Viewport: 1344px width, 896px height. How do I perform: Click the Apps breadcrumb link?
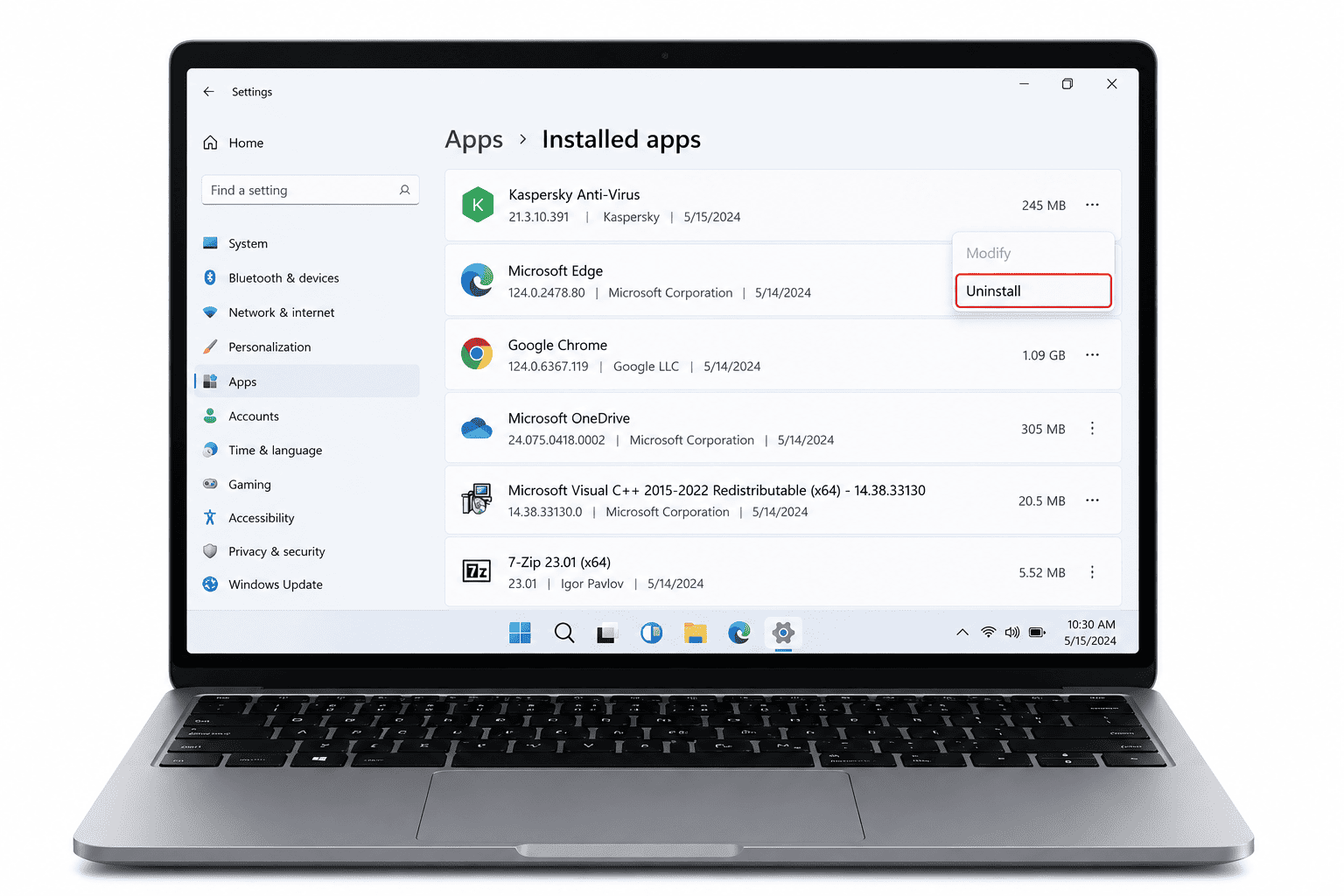pyautogui.click(x=473, y=140)
